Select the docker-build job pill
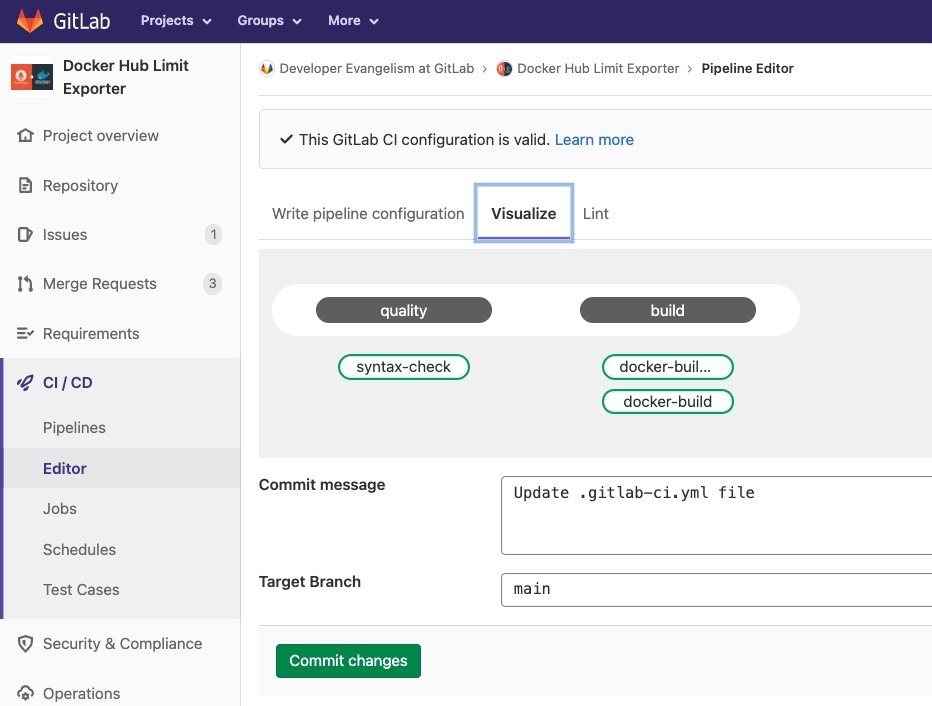This screenshot has width=932, height=706. (667, 402)
